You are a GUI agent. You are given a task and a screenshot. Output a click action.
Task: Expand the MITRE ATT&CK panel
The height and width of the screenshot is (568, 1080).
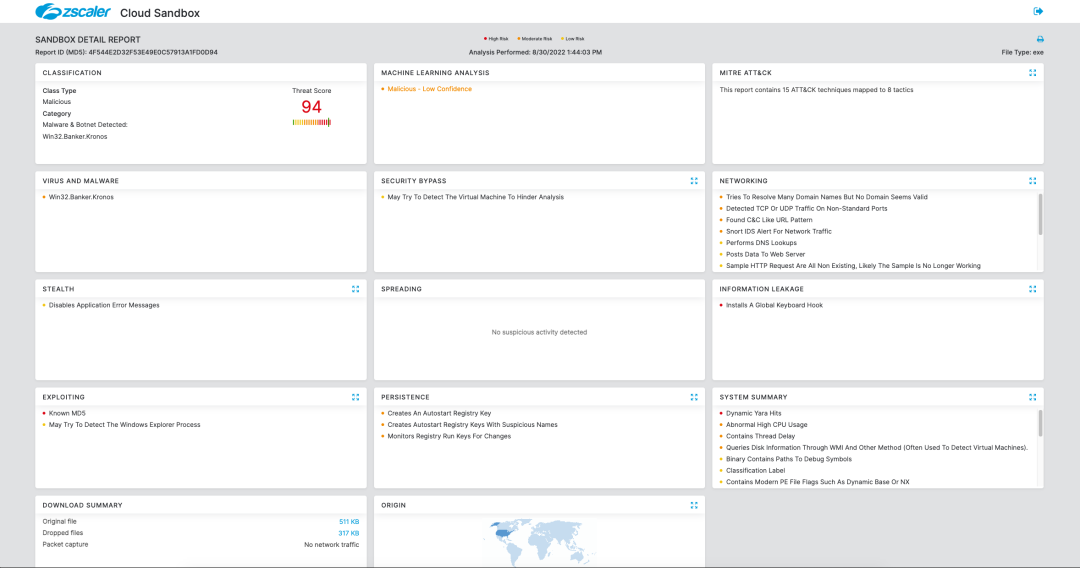tap(1032, 73)
